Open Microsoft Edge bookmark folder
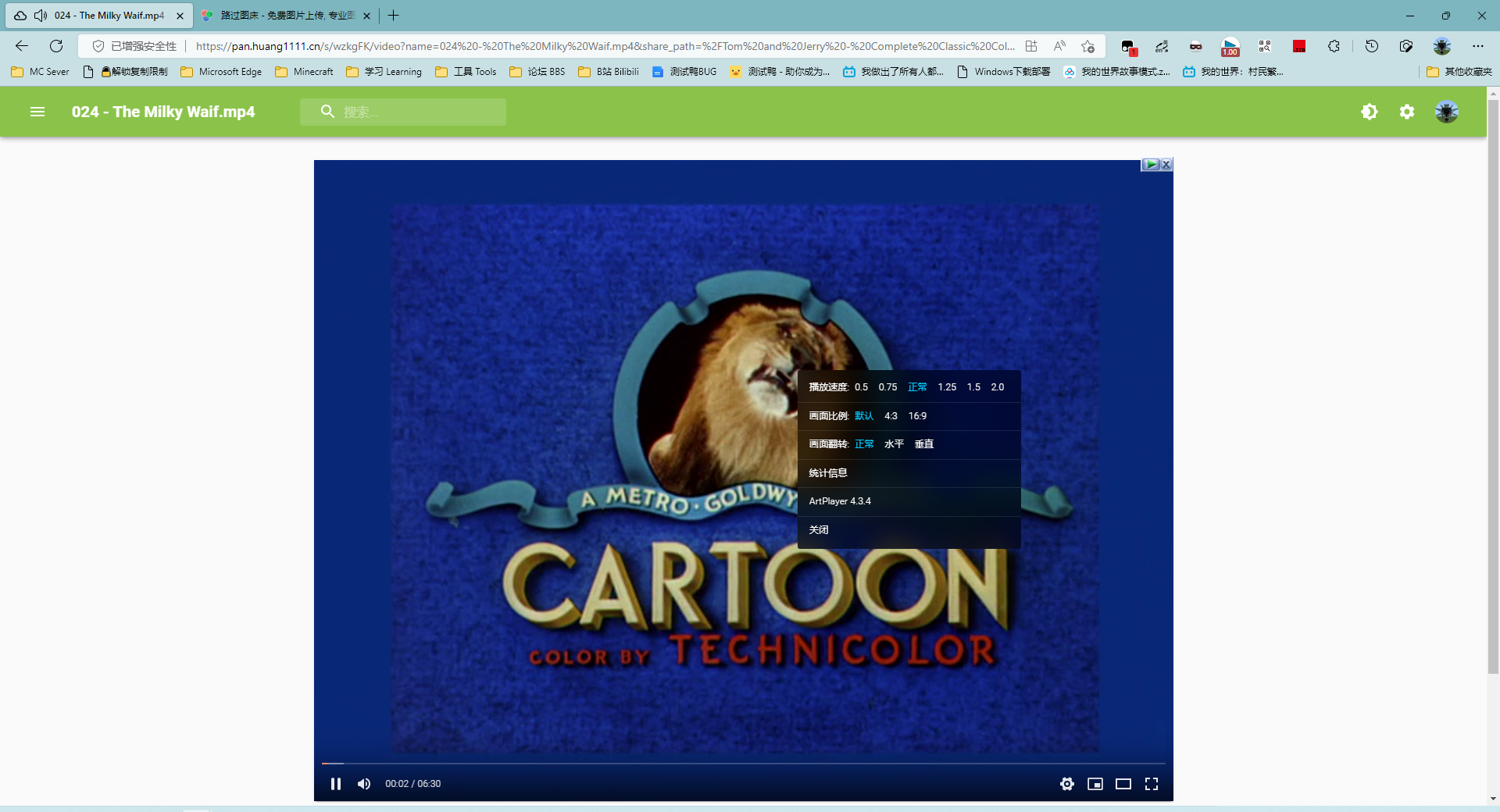Viewport: 1500px width, 812px height. coord(221,72)
